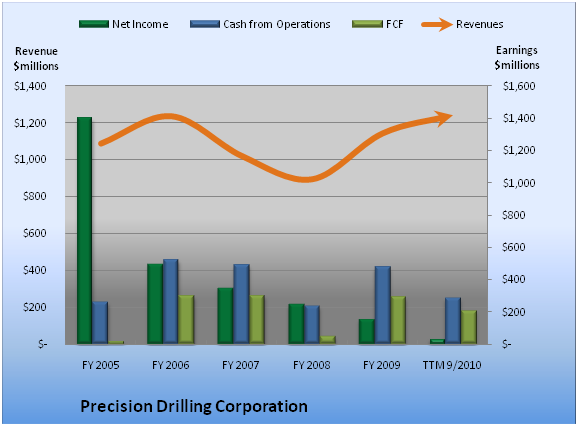Click the TTM 9/2010 FCF bar
The height and width of the screenshot is (426, 578).
click(x=469, y=327)
